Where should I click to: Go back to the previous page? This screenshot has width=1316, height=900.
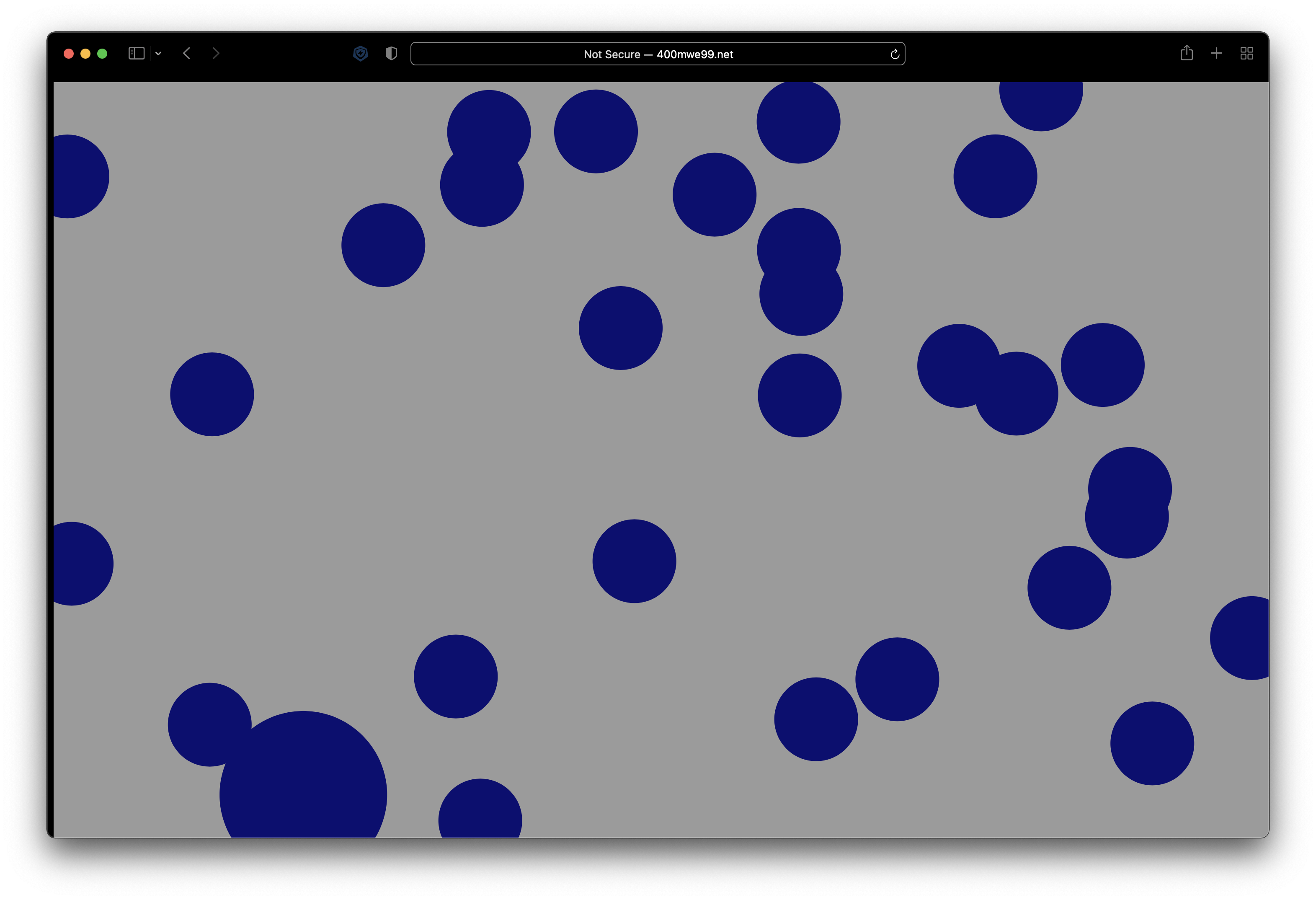187,53
